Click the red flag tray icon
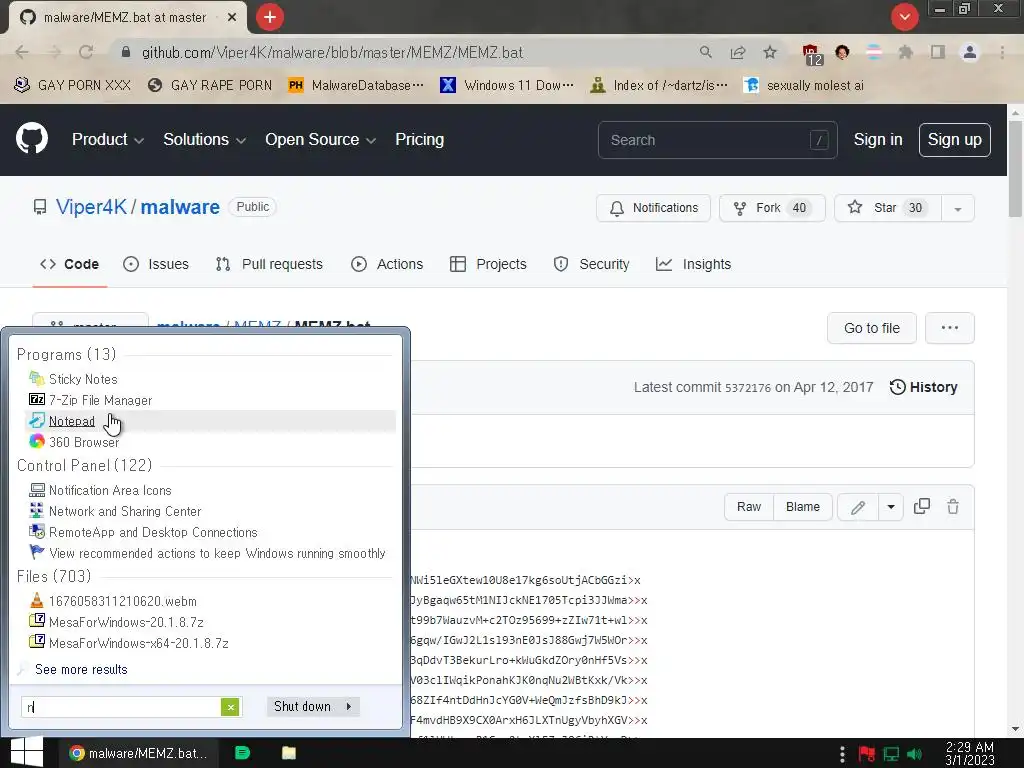1024x768 pixels. [867, 754]
